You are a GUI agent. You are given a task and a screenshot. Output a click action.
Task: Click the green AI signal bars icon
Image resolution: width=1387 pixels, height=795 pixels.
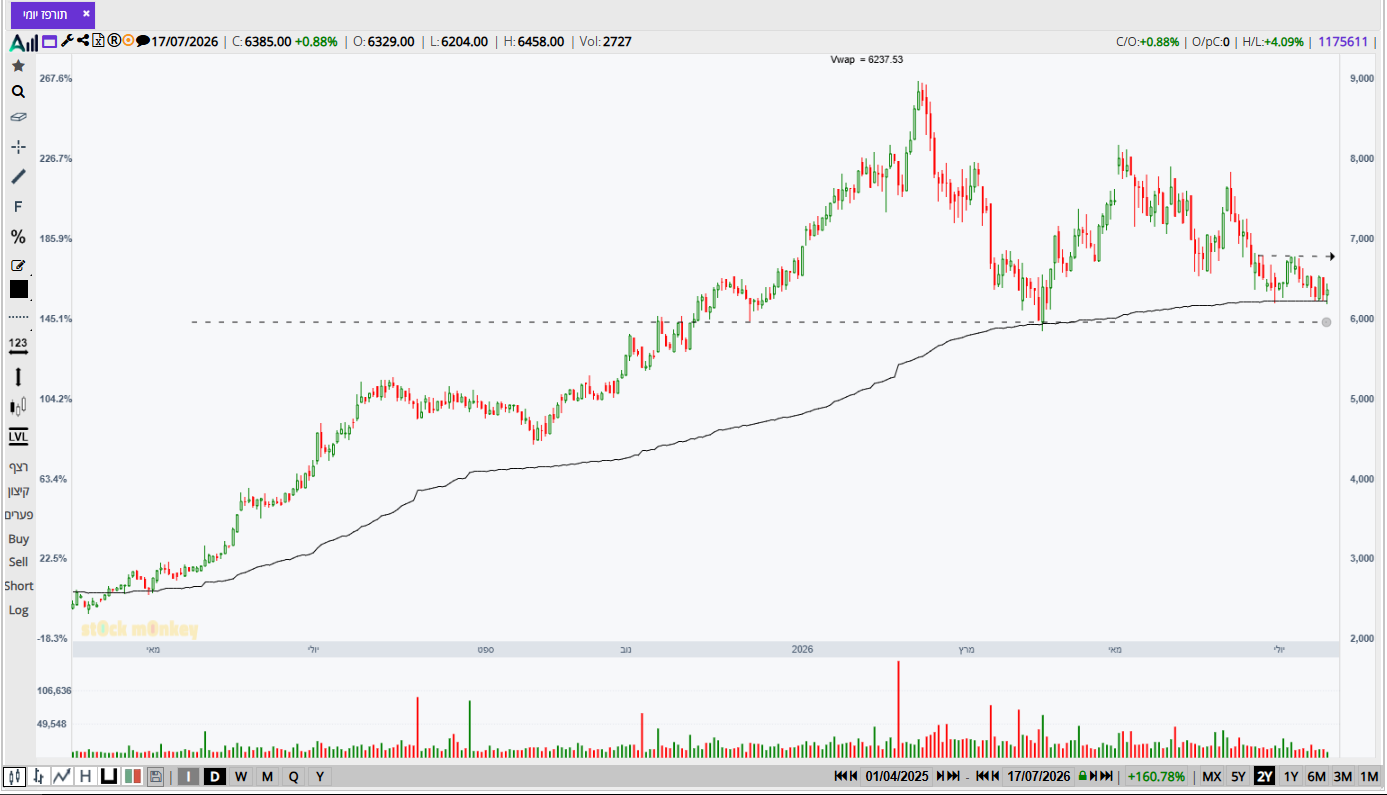24,42
